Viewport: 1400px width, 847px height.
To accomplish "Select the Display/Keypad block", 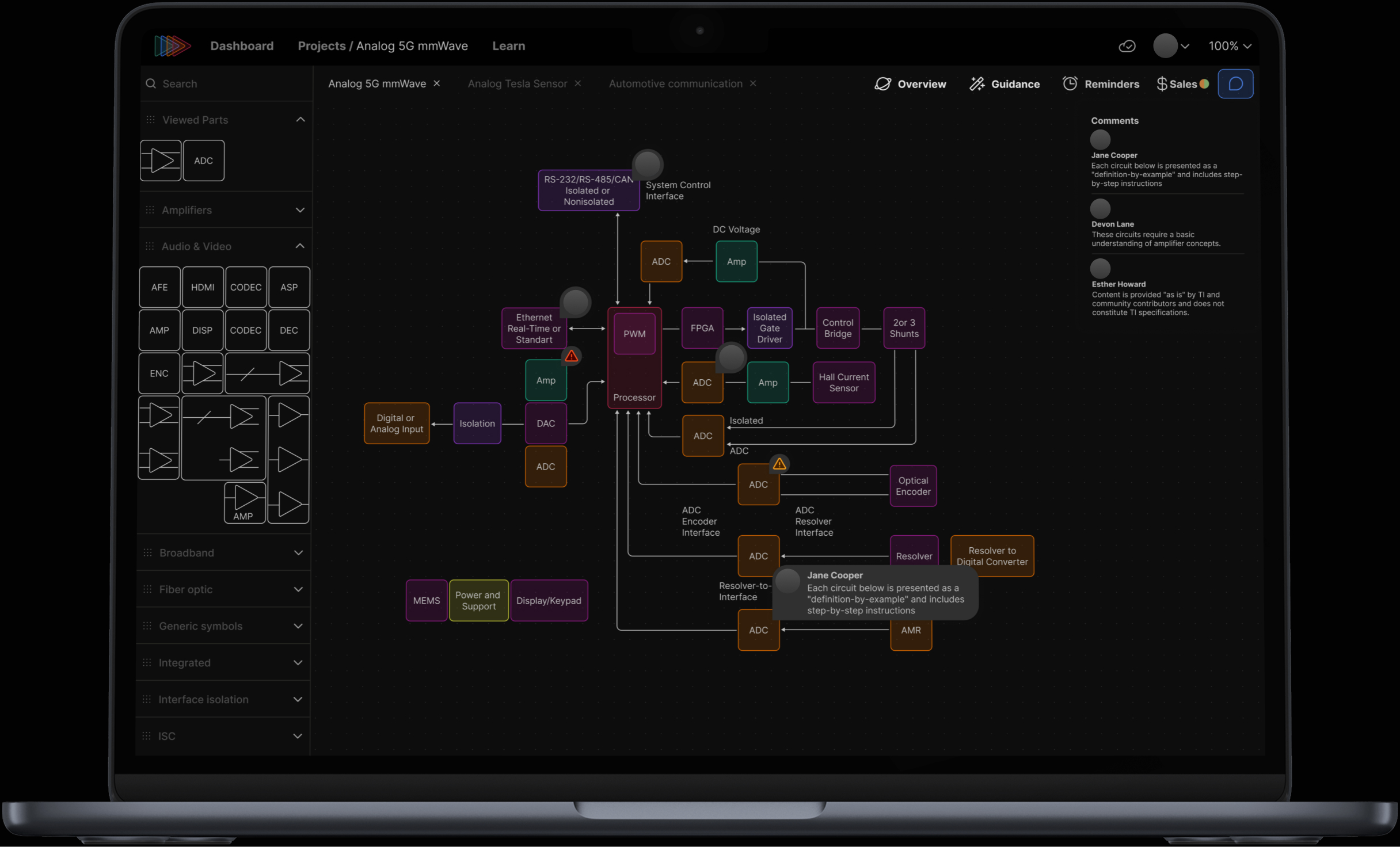I will 549,601.
